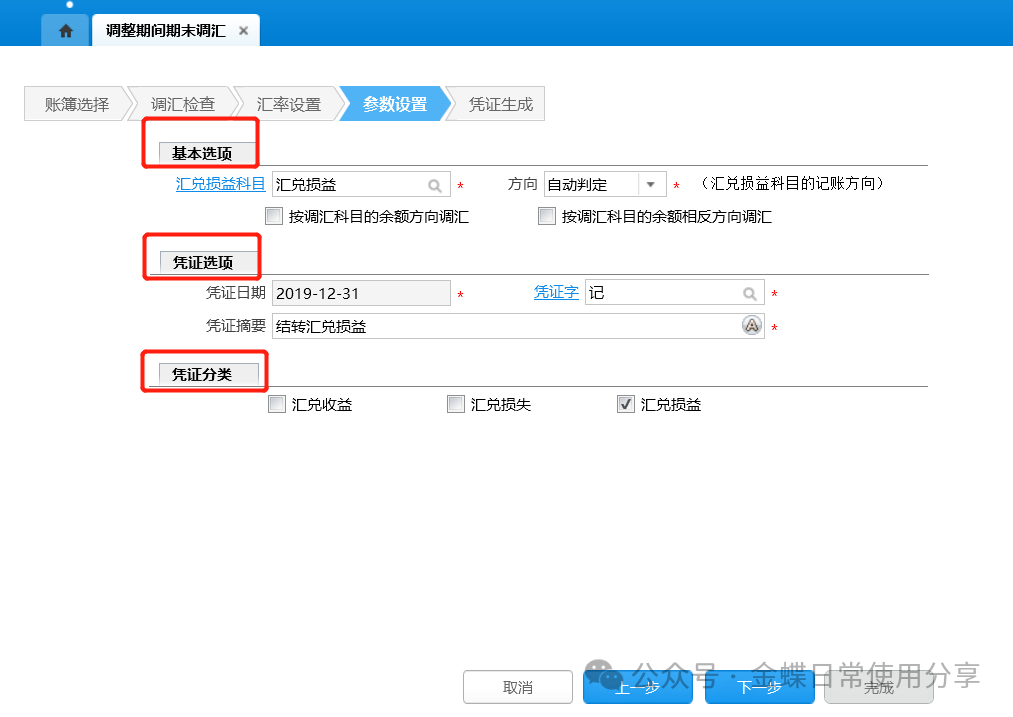Viewport: 1013px width, 717px height.
Task: Go to the 汇率设置 wizard step
Action: point(289,104)
